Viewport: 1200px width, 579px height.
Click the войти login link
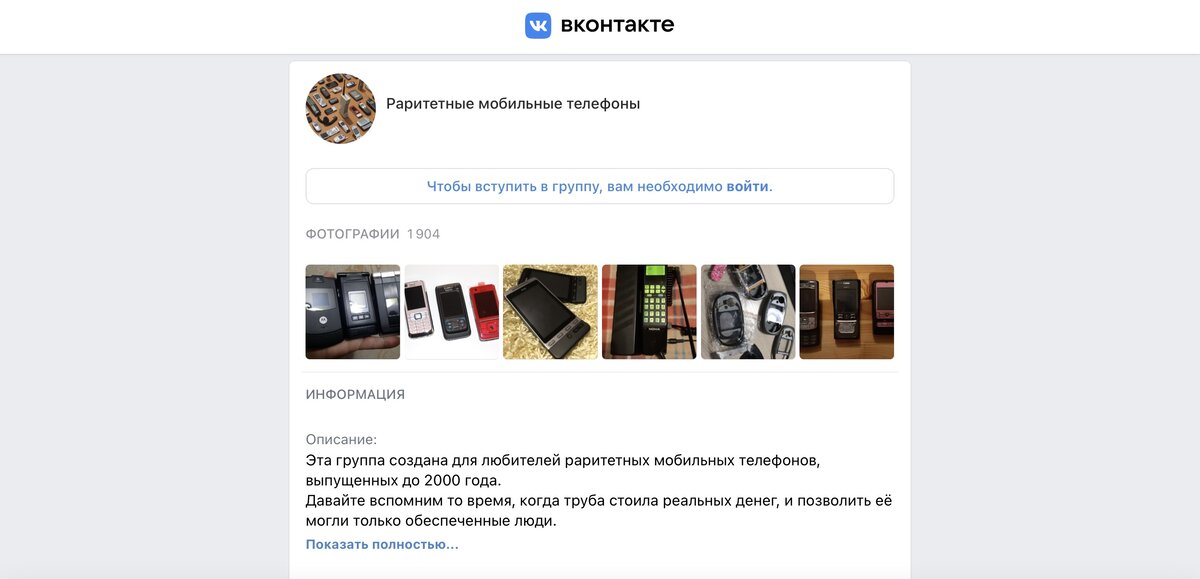pos(748,186)
